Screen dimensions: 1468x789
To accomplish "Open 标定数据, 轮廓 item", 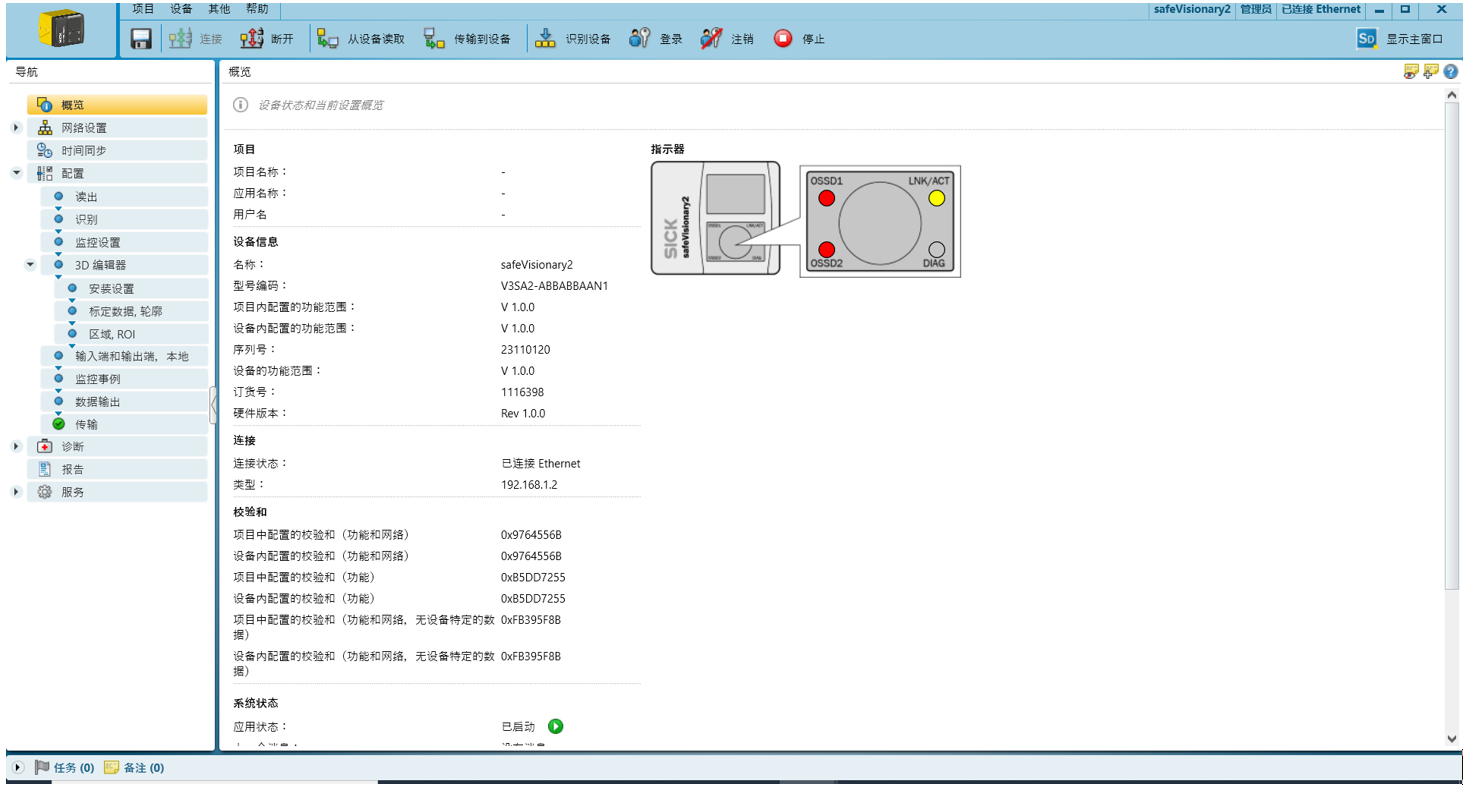I will pos(131,311).
